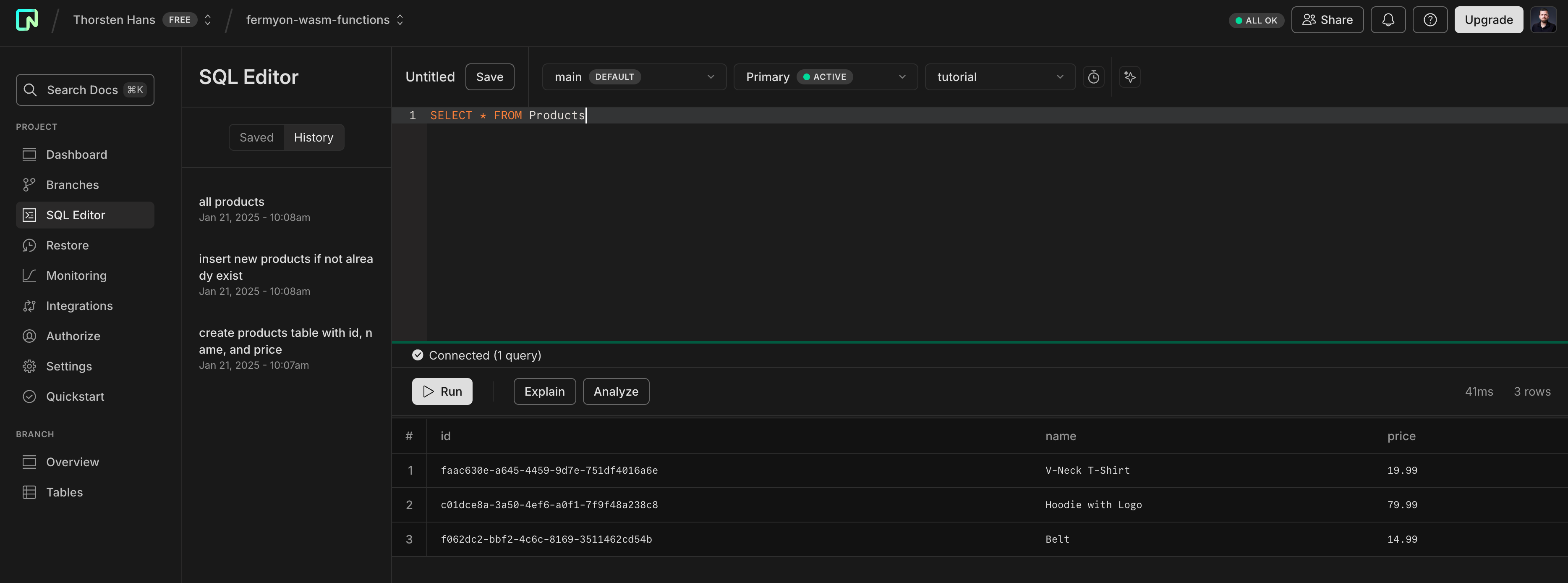
Task: Open help via the question mark icon
Action: point(1430,19)
